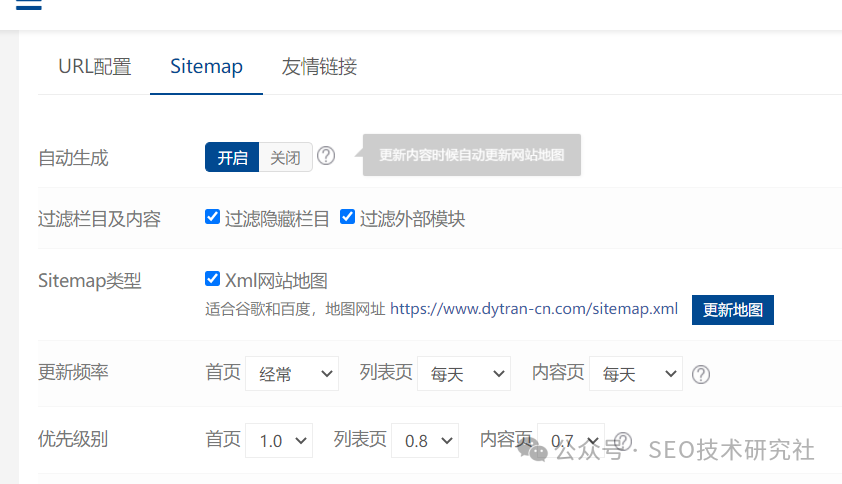Open the 友情链接 tab

[319, 67]
